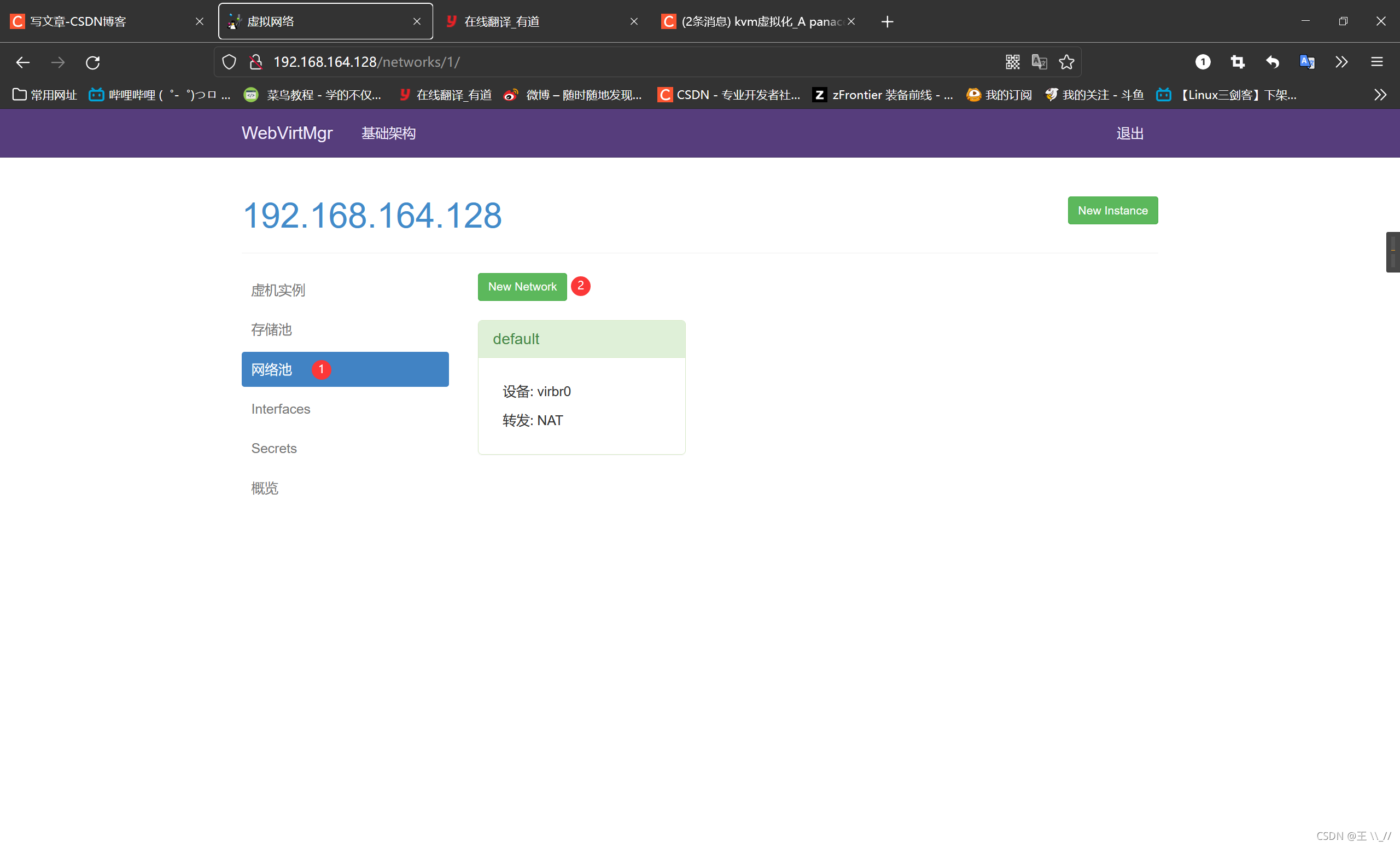This screenshot has height=847, width=1400.
Task: Select the 虚拟网络 tab
Action: point(325,21)
